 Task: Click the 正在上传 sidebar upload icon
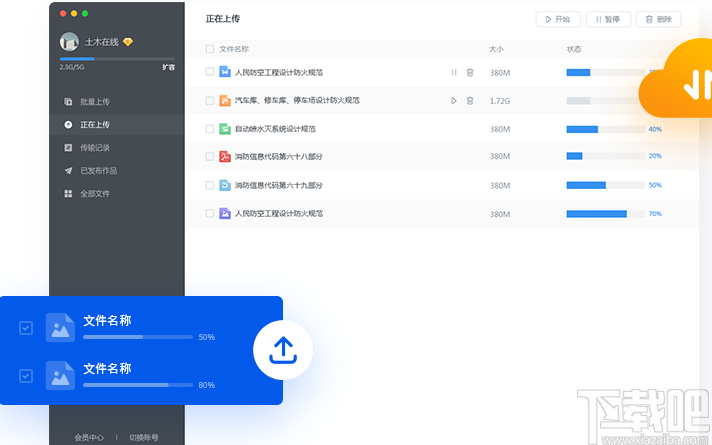(x=68, y=124)
